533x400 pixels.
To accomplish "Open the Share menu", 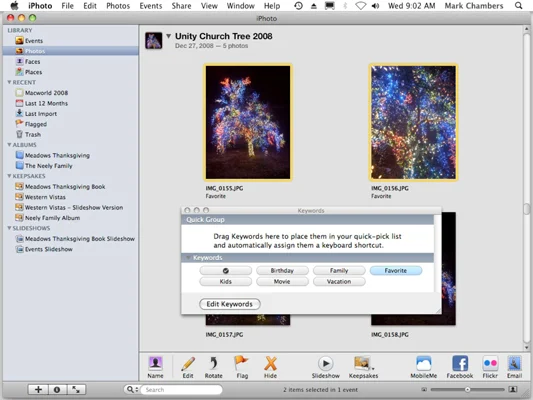I will (x=181, y=6).
